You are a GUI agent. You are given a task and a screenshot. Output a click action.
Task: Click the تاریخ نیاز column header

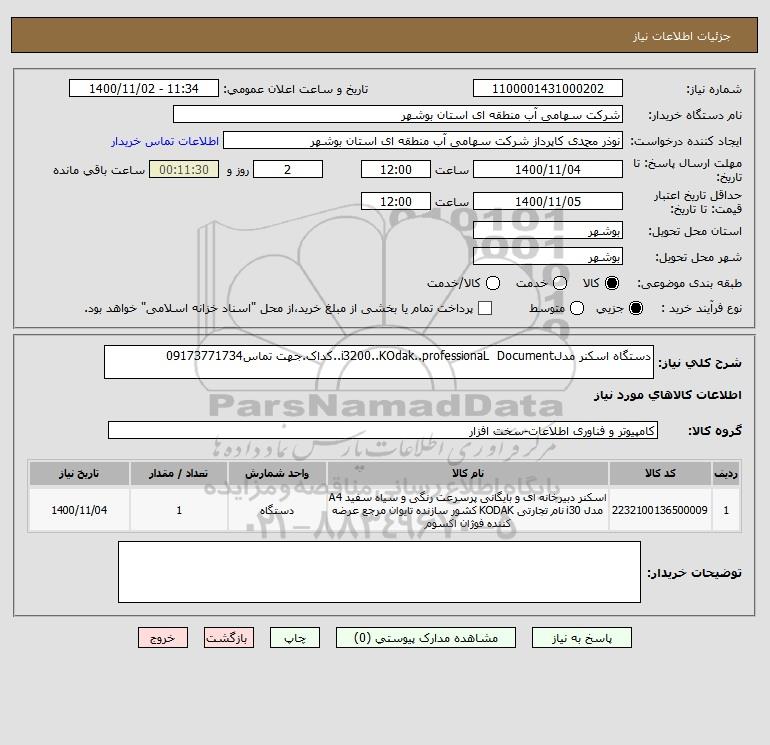pyautogui.click(x=79, y=473)
